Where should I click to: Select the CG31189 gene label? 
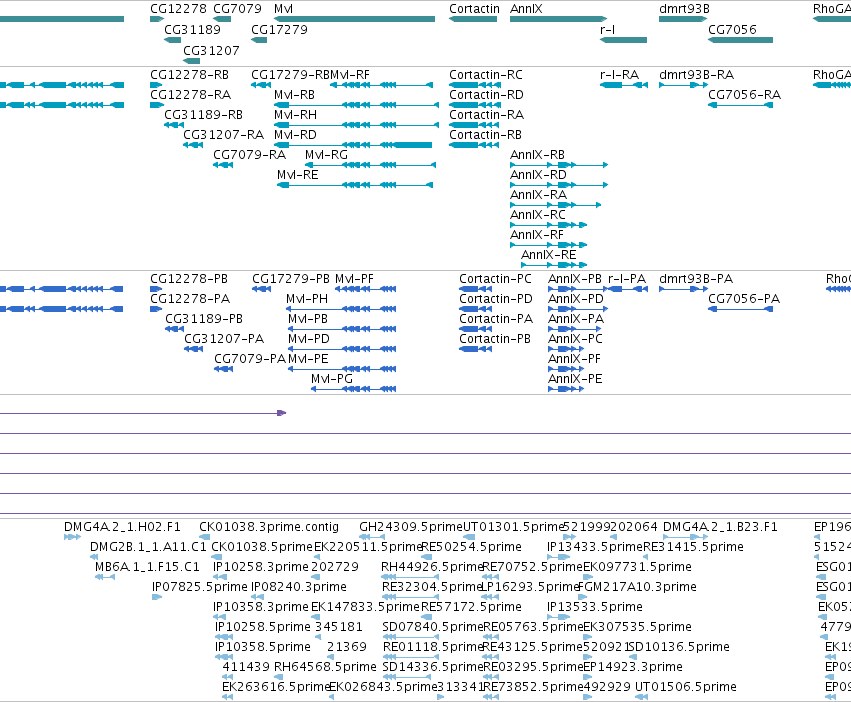(192, 29)
